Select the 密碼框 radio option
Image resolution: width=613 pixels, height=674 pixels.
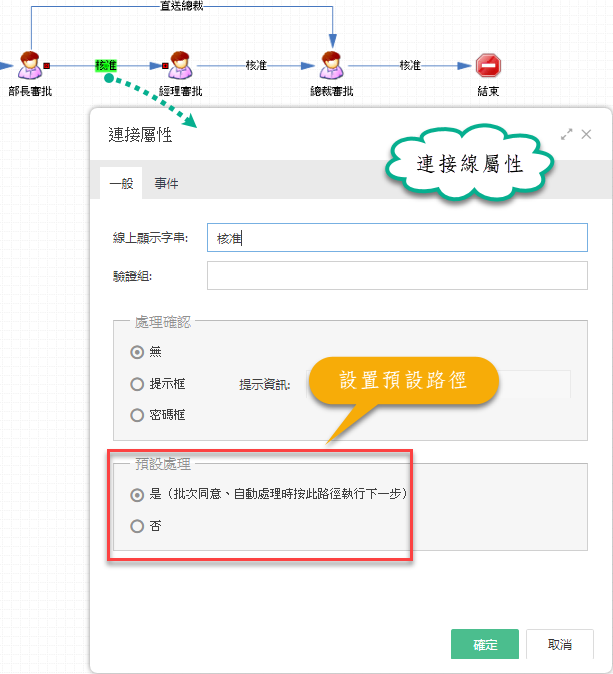137,415
